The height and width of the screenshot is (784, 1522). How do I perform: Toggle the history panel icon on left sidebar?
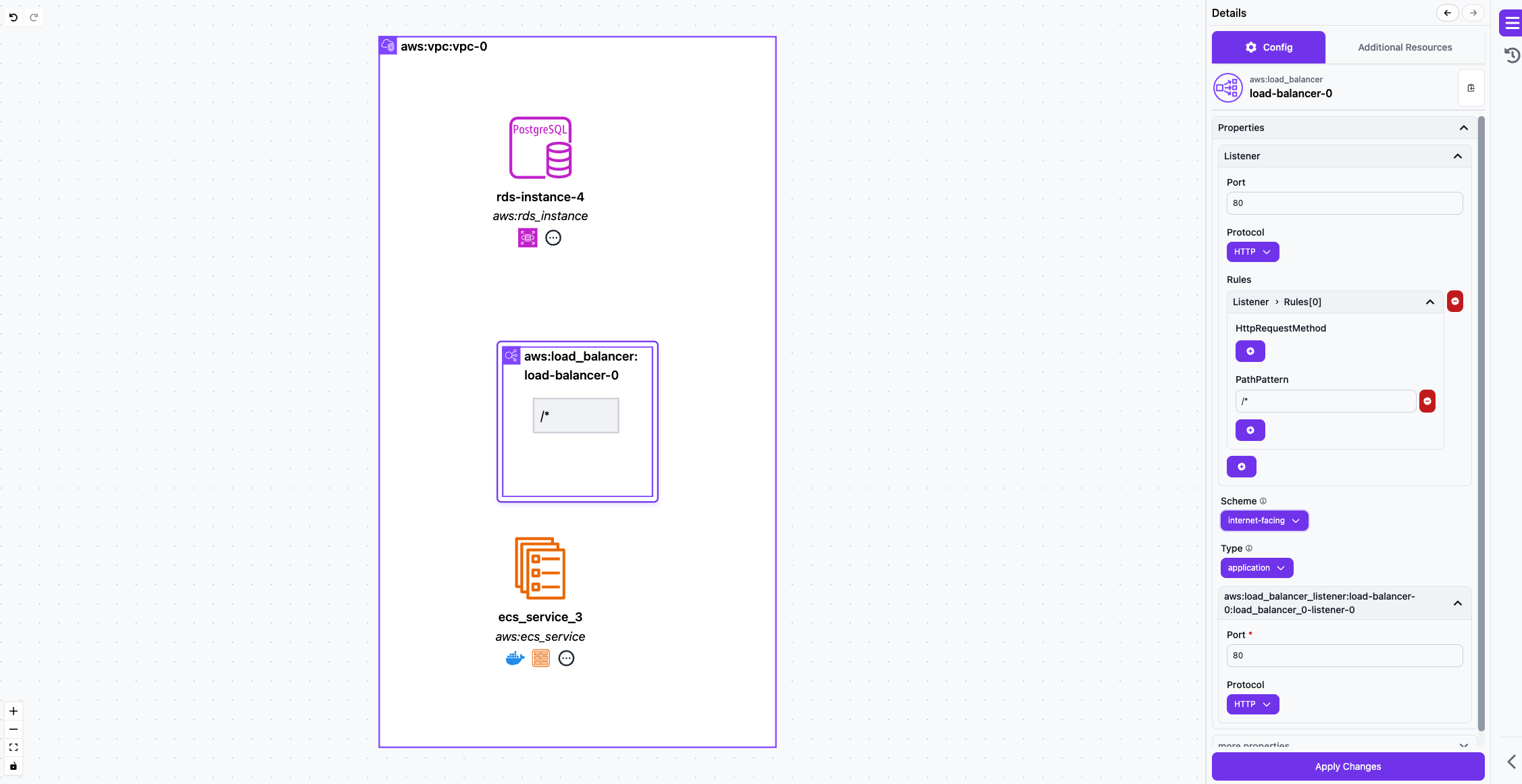point(1511,55)
